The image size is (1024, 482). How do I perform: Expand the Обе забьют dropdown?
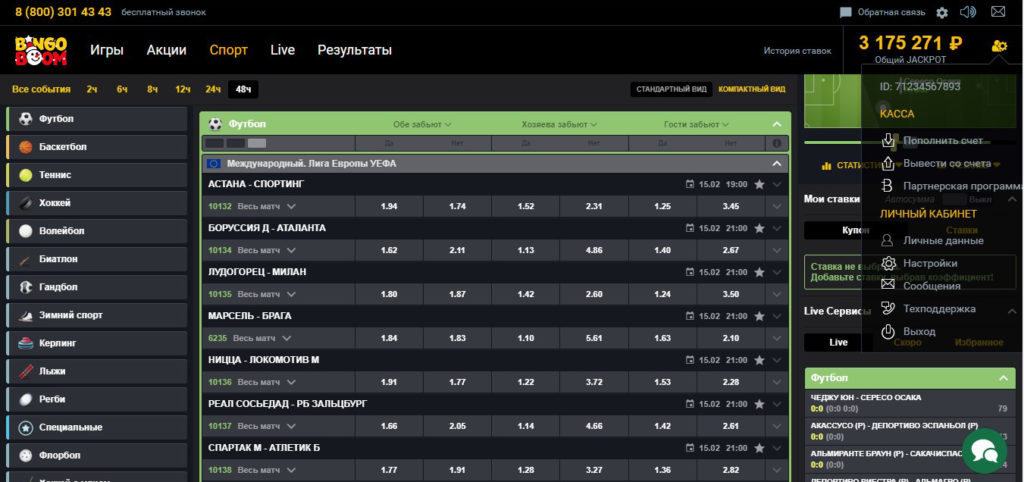point(423,125)
